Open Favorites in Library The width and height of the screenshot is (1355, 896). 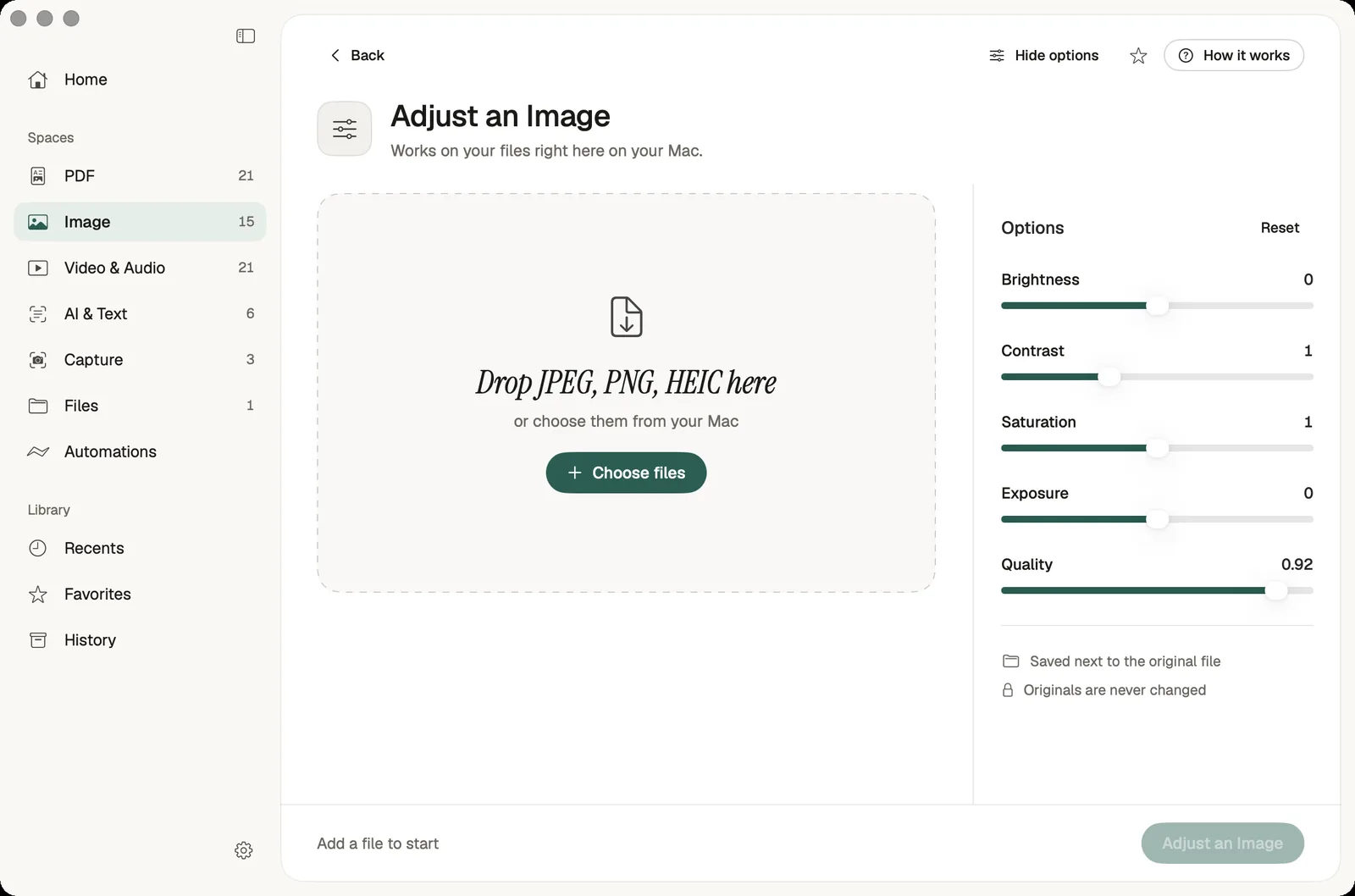click(x=140, y=595)
